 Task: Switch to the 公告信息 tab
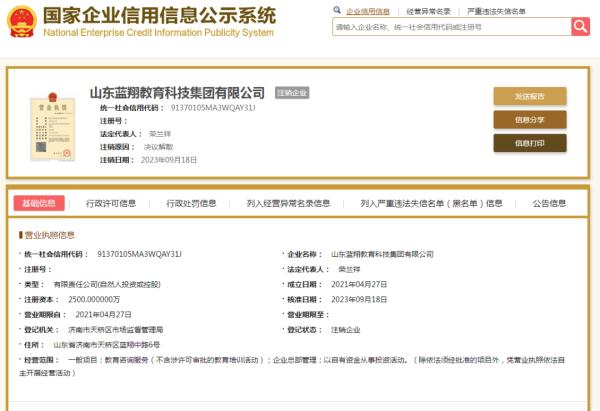point(549,203)
